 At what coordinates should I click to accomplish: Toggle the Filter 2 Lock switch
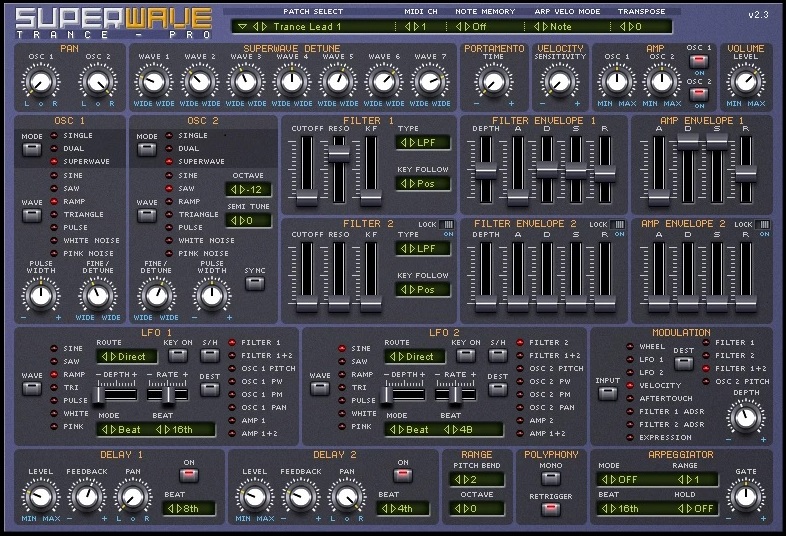pyautogui.click(x=446, y=225)
